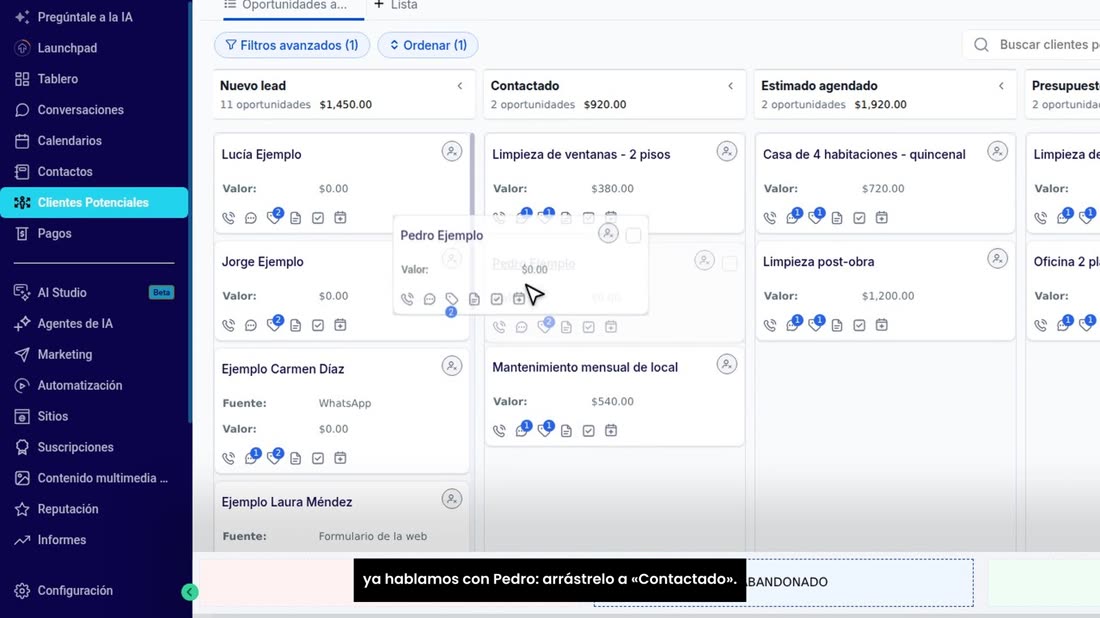
Task: Click the tasks checkmark on Mantenimiento mensual card
Action: point(589,431)
